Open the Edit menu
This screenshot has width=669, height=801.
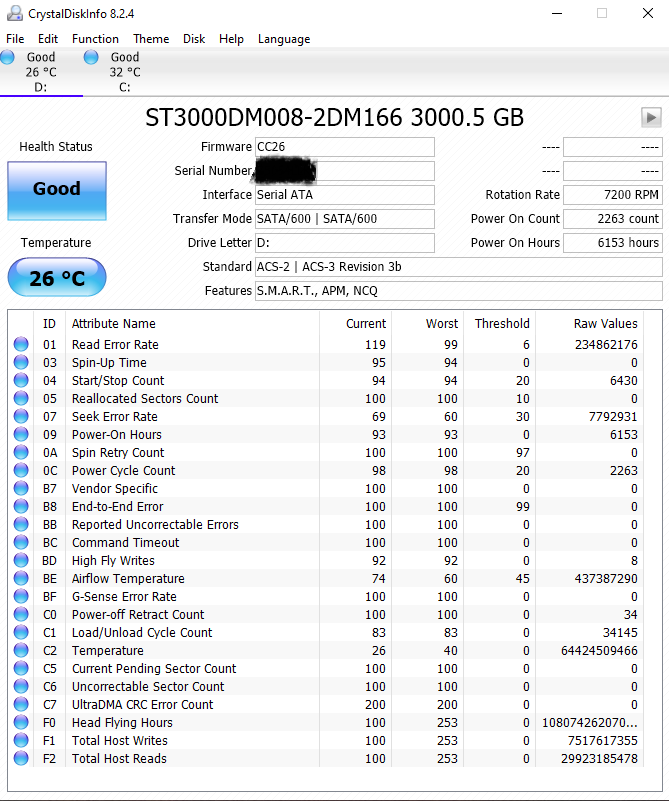(47, 39)
